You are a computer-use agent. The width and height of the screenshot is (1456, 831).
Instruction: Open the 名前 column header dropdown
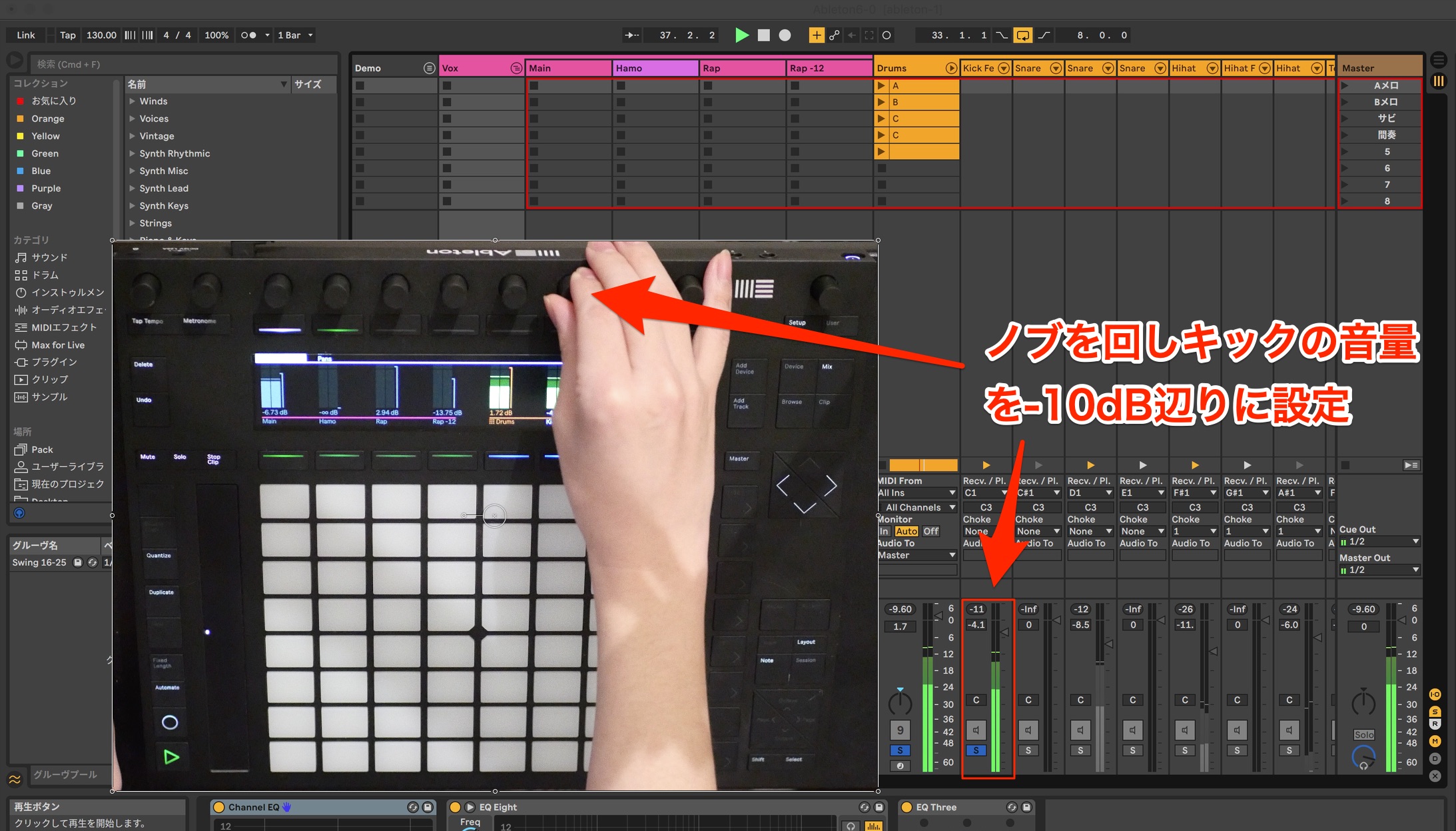click(283, 84)
